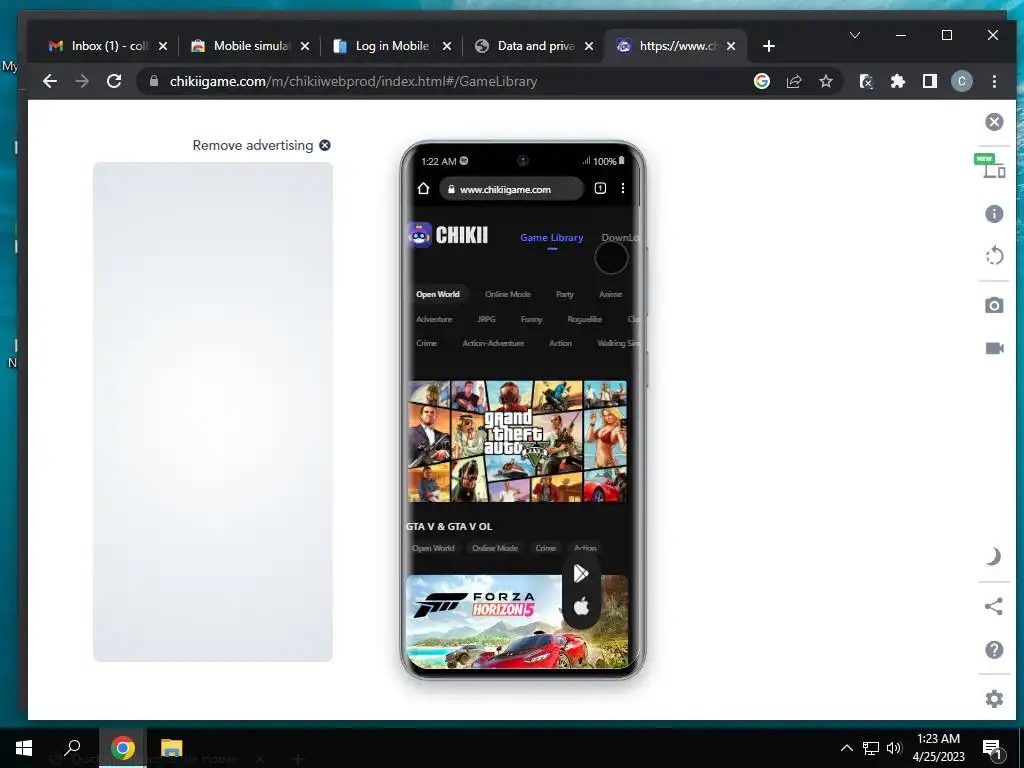This screenshot has width=1024, height=768.
Task: Show hidden system tray icons
Action: [846, 748]
